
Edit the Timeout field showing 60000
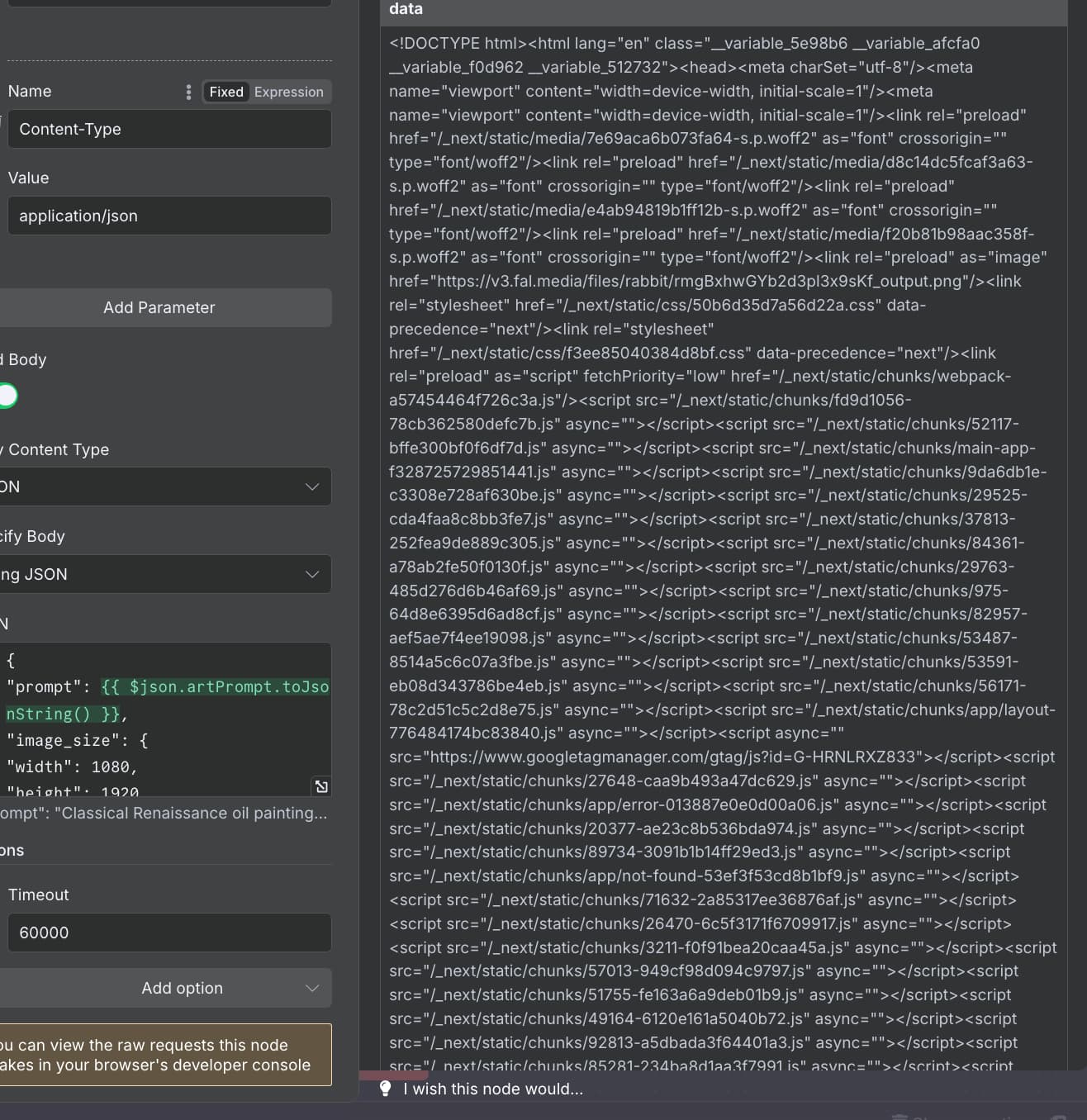coord(169,933)
